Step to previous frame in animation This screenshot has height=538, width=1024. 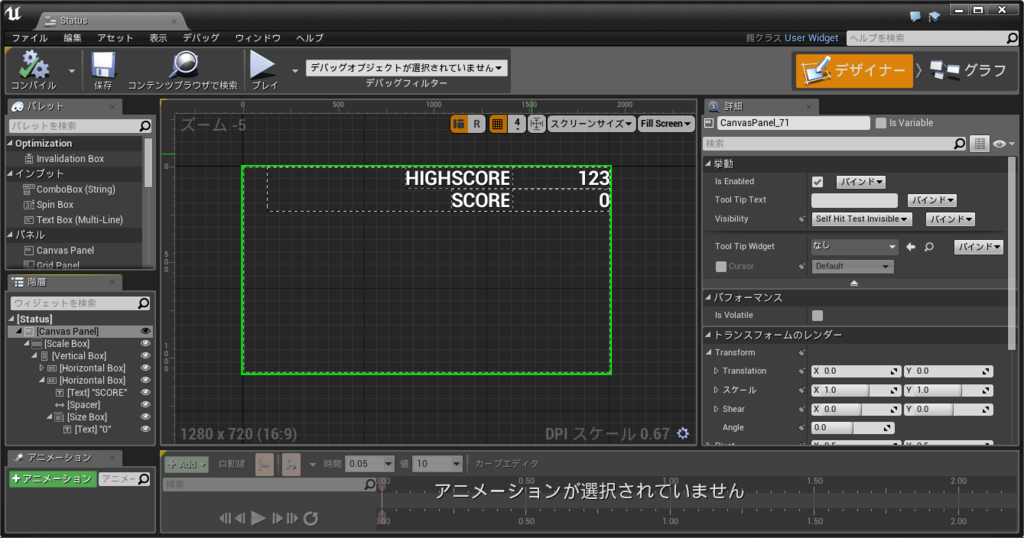[x=240, y=518]
